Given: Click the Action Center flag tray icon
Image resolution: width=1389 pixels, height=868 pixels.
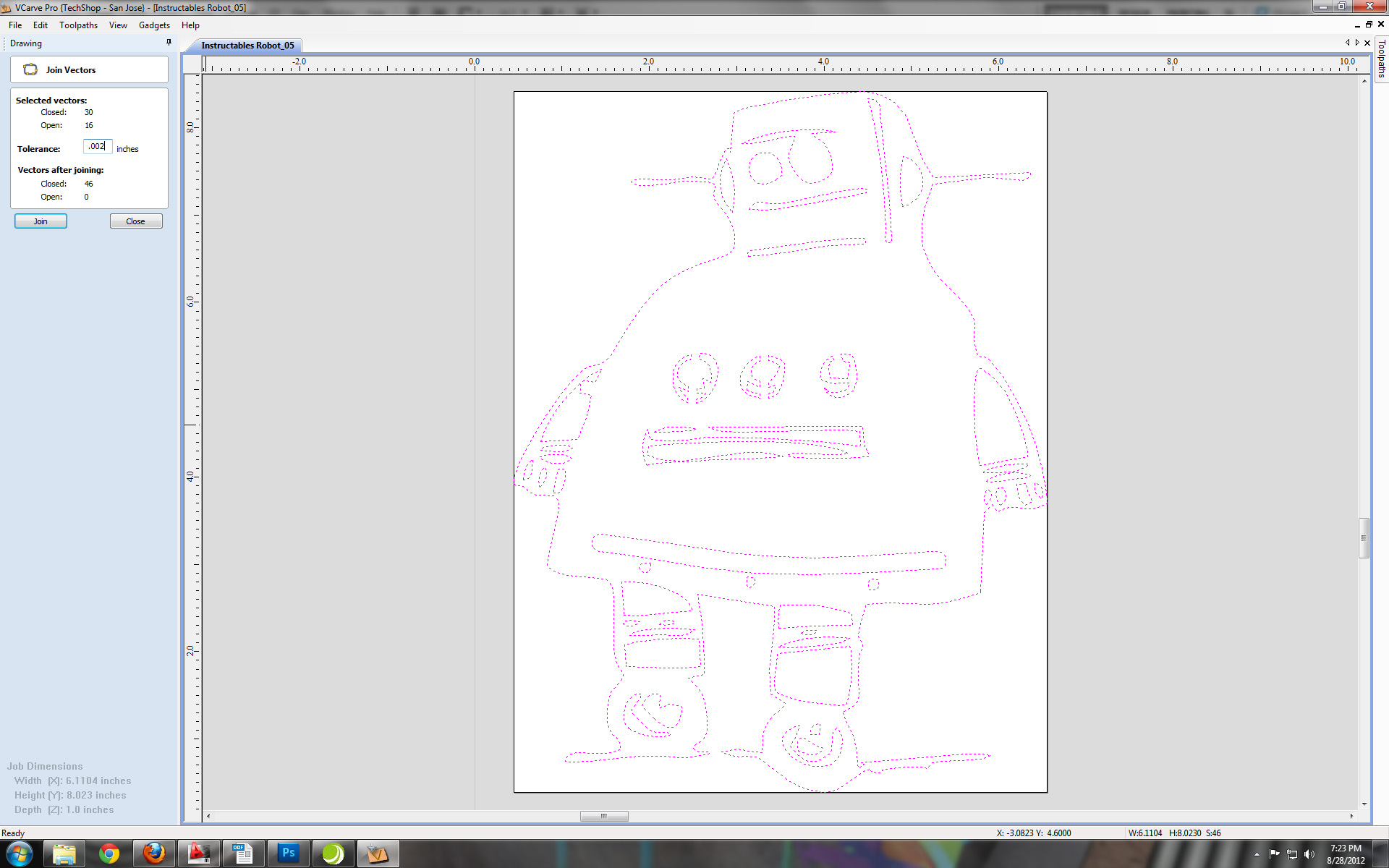Looking at the screenshot, I should (1275, 854).
